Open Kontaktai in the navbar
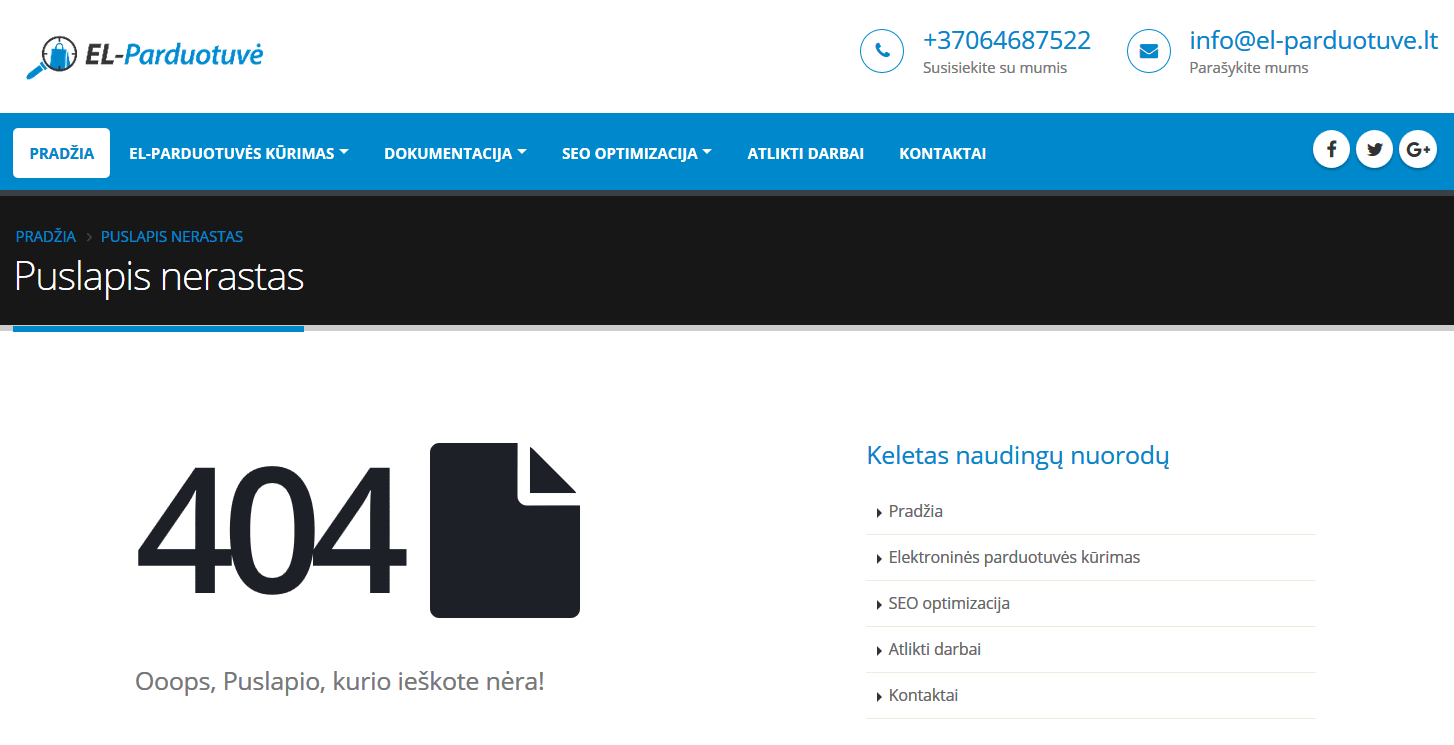Viewport: 1454px width, 745px height. (943, 154)
